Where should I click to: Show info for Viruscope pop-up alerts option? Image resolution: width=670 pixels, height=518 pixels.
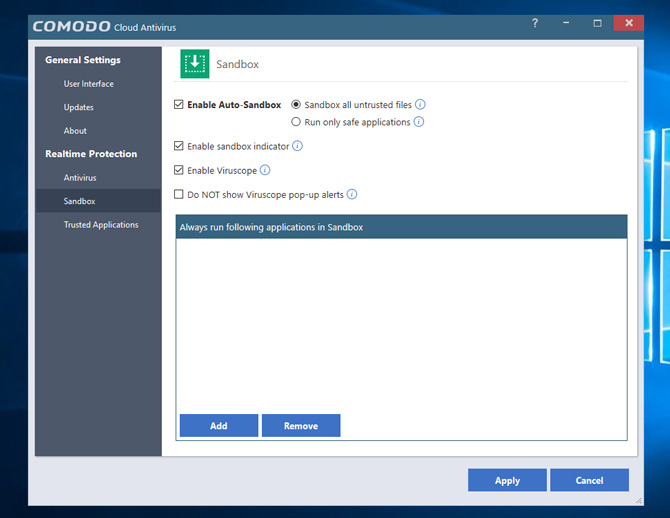(352, 194)
